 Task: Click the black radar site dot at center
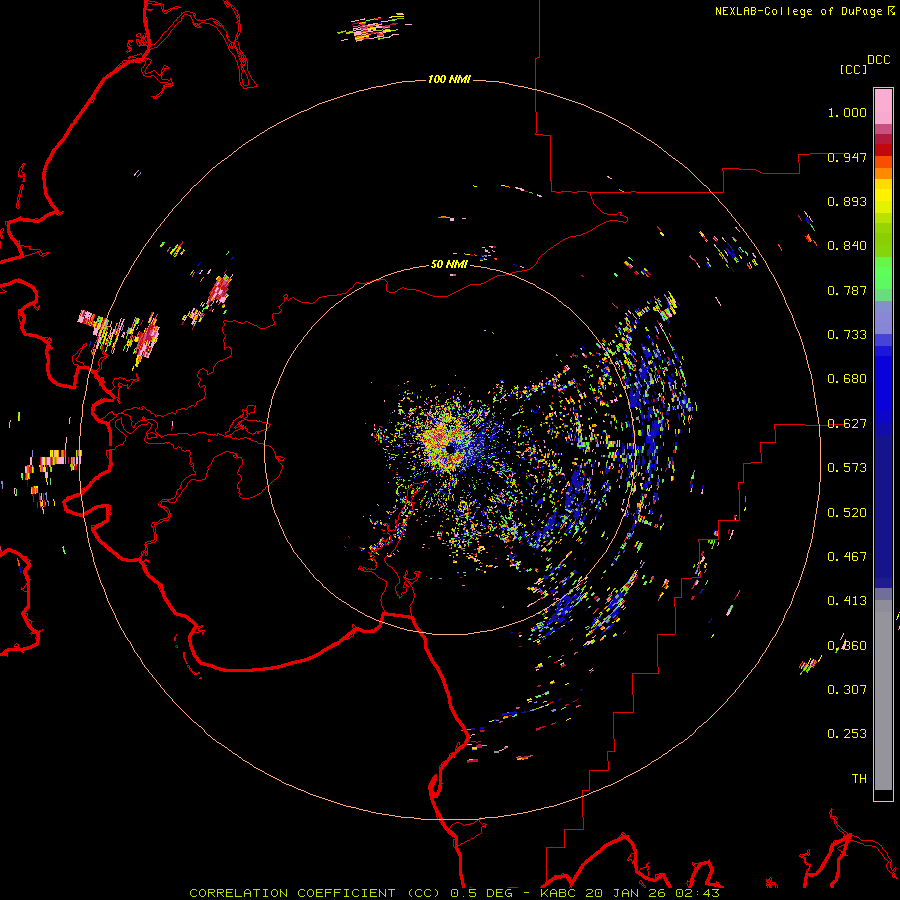451,449
